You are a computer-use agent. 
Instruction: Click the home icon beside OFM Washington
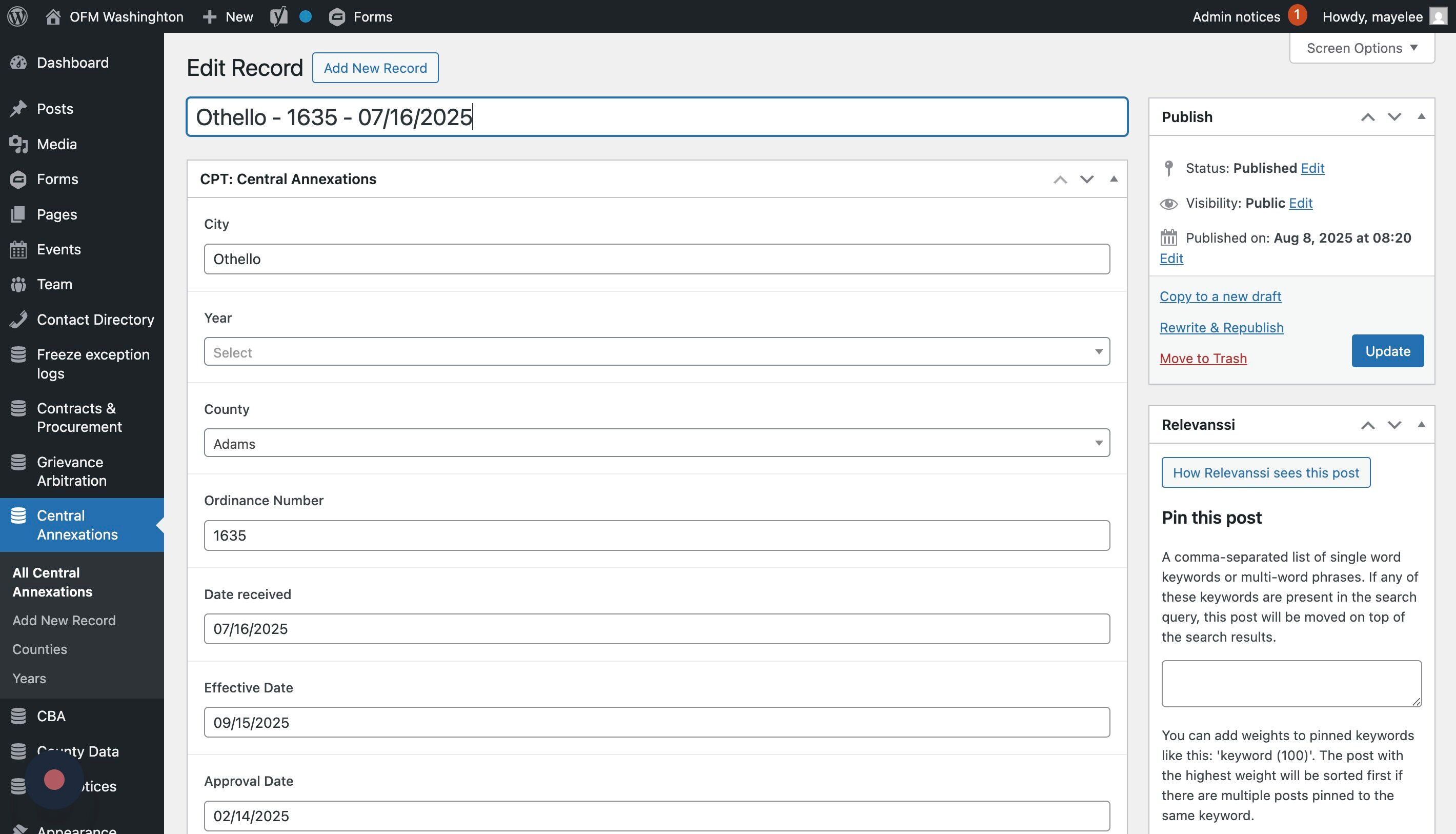pos(53,16)
